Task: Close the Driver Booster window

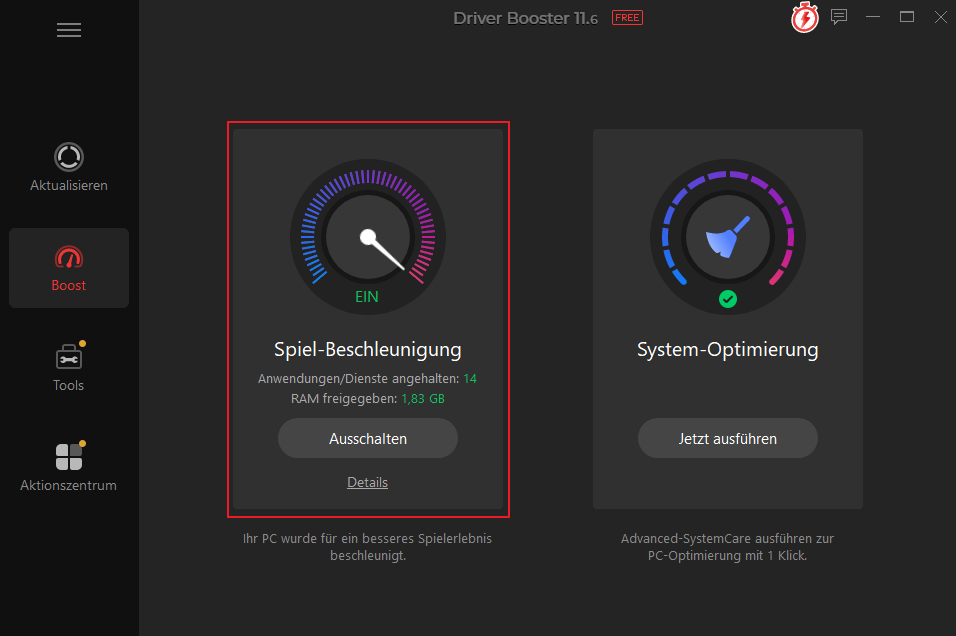Action: coord(941,17)
